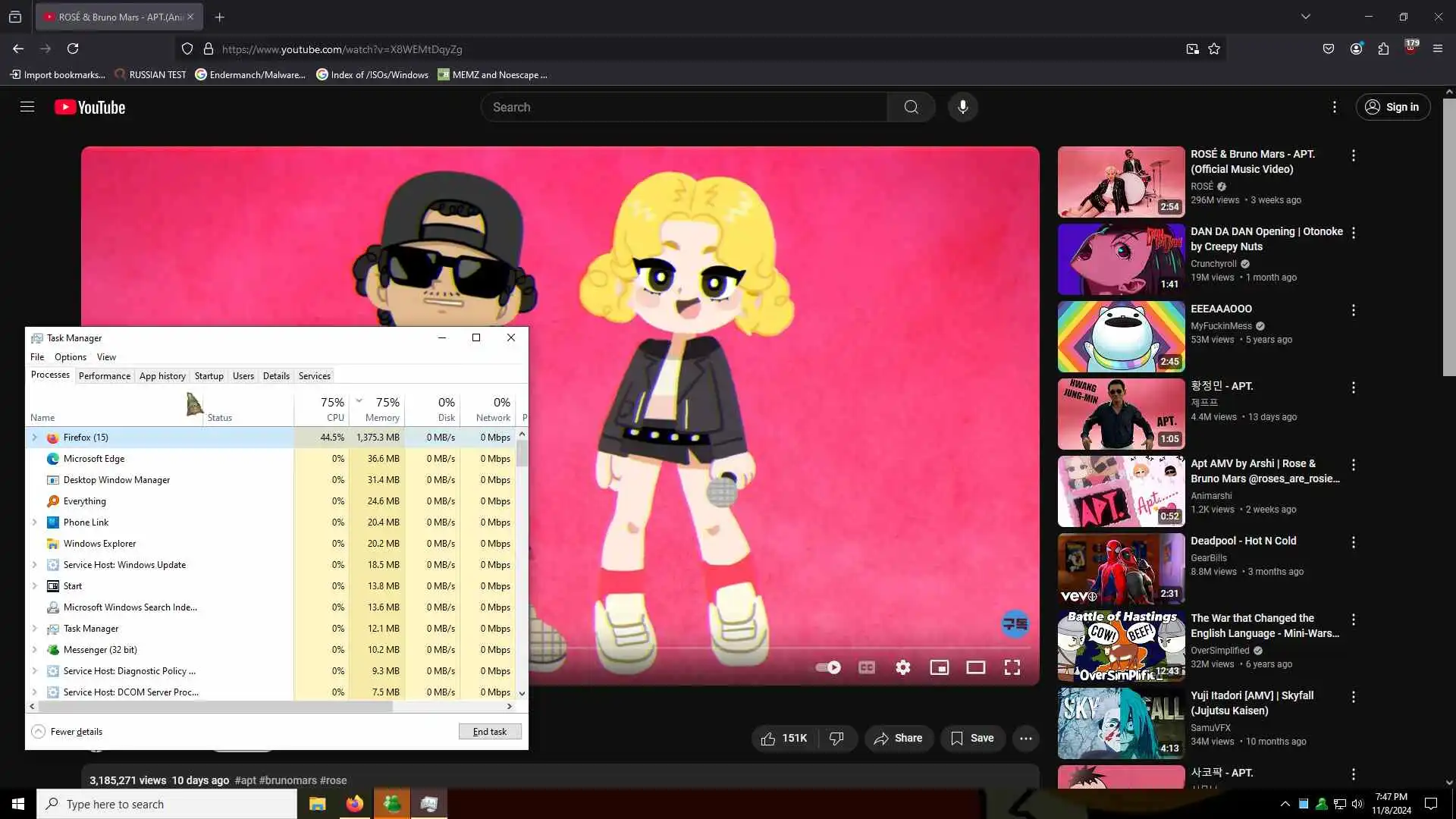1456x819 pixels.
Task: Open the Options menu in Task Manager
Action: (x=71, y=357)
